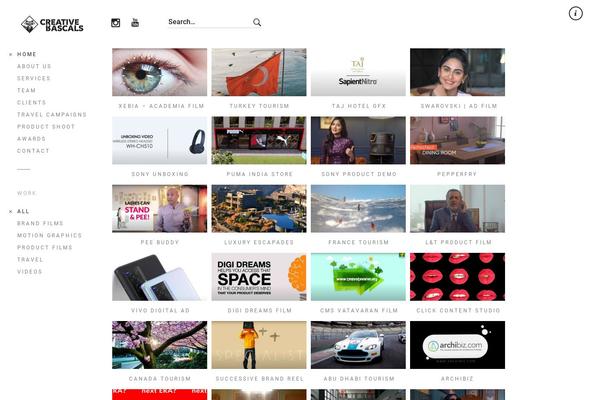Open the Services menu item
This screenshot has width=600, height=400.
(34, 78)
